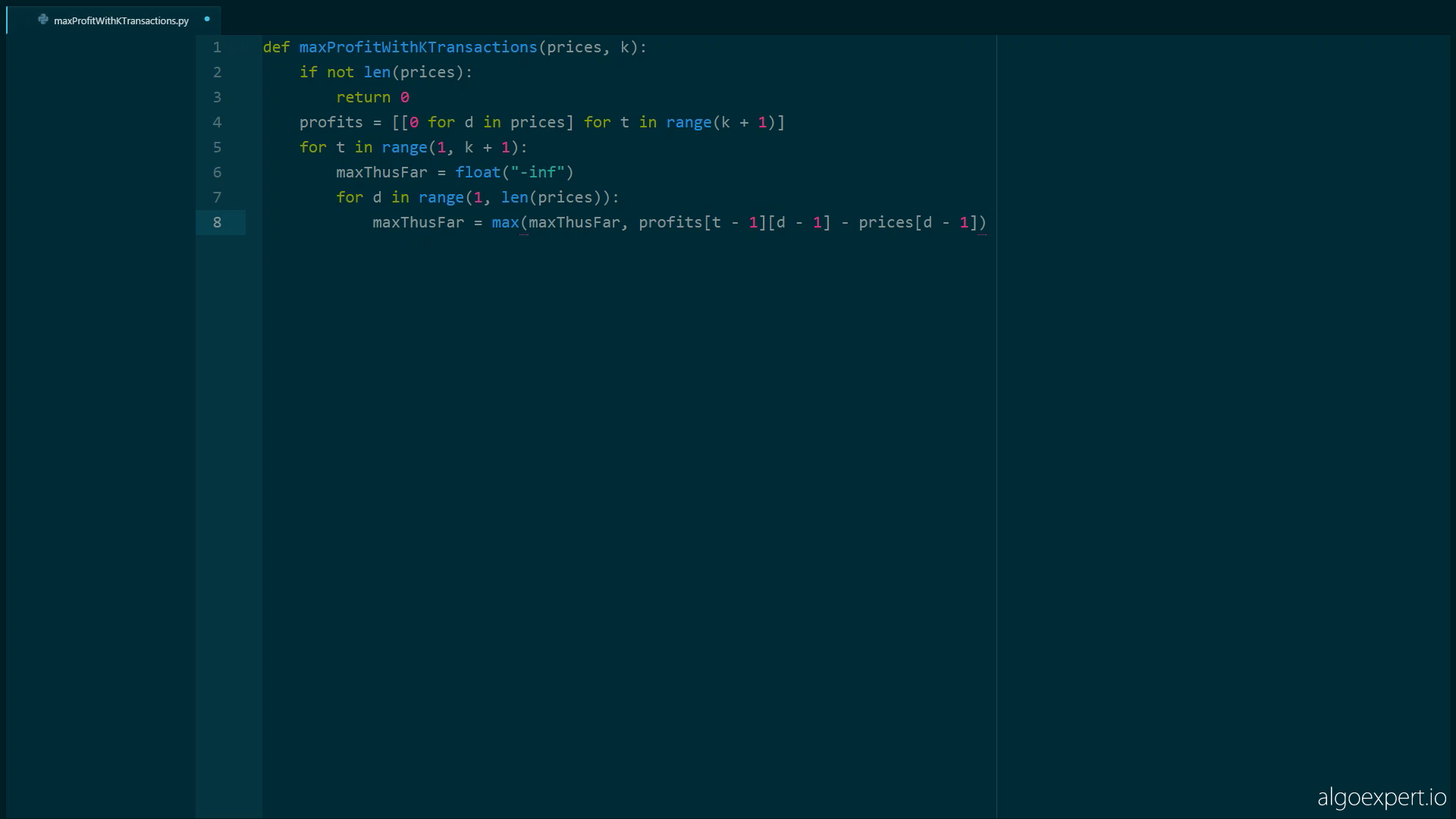Place cursor on function name maxProfitWithKTransactions
Viewport: 1456px width, 819px height.
[418, 47]
